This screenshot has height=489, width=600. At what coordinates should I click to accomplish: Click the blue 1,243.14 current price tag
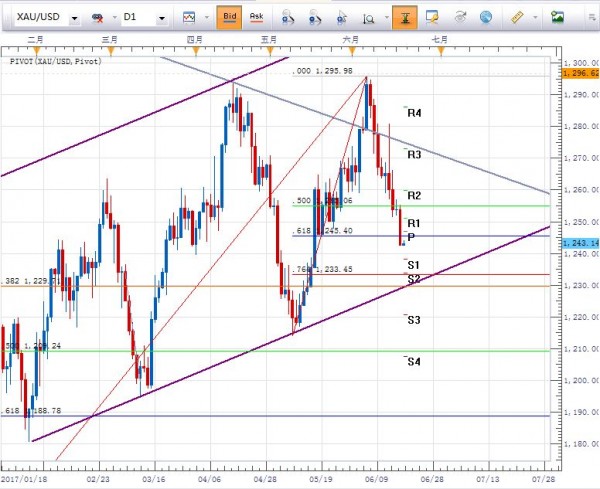(580, 243)
